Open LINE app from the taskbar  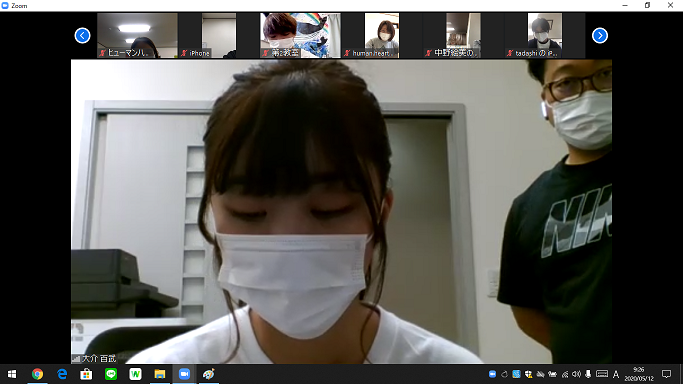click(111, 374)
